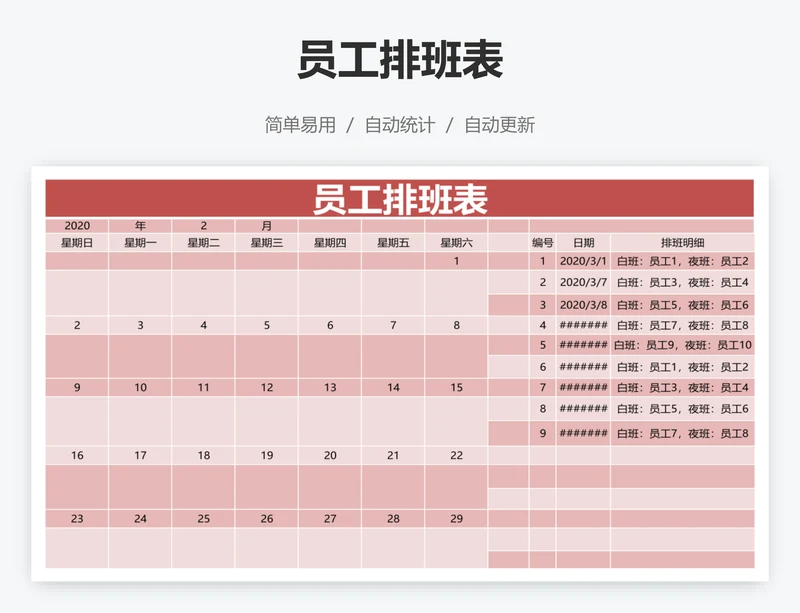
Task: Select the ####### date cell in 编号 7 row
Action: [x=583, y=388]
